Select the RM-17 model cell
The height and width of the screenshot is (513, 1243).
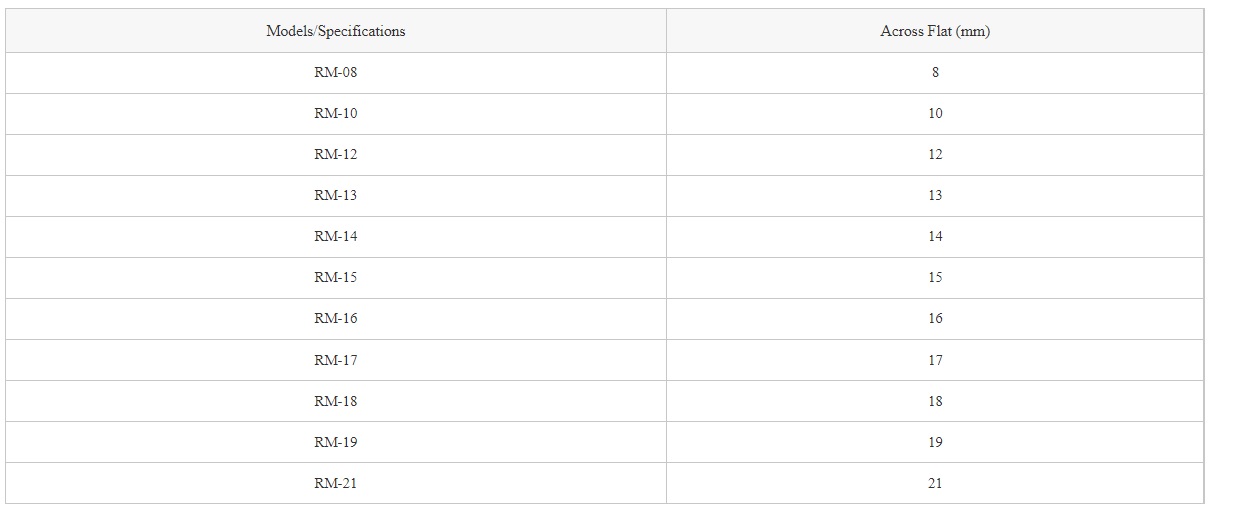tap(336, 360)
